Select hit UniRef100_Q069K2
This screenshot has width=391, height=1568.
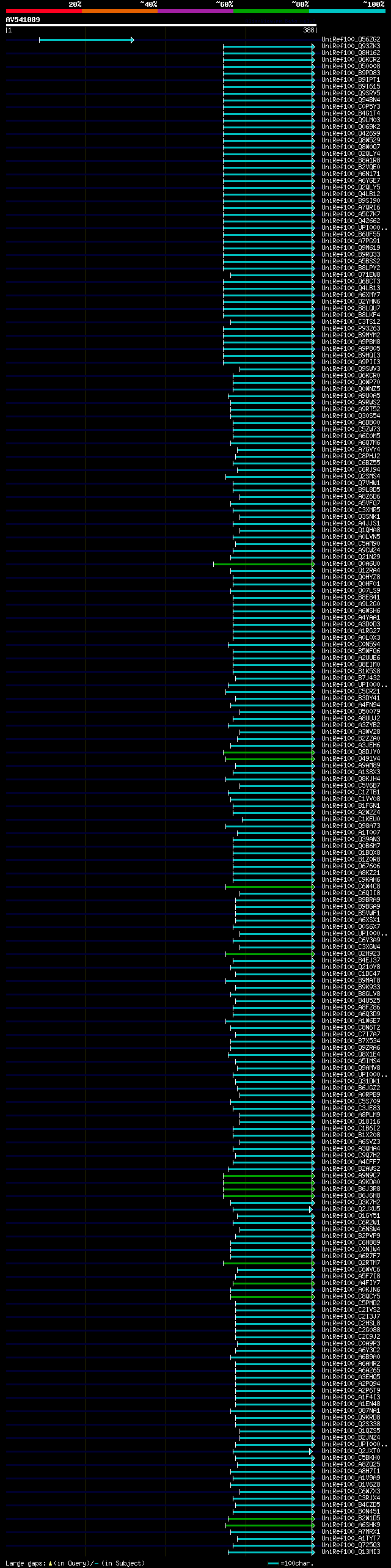(351, 127)
